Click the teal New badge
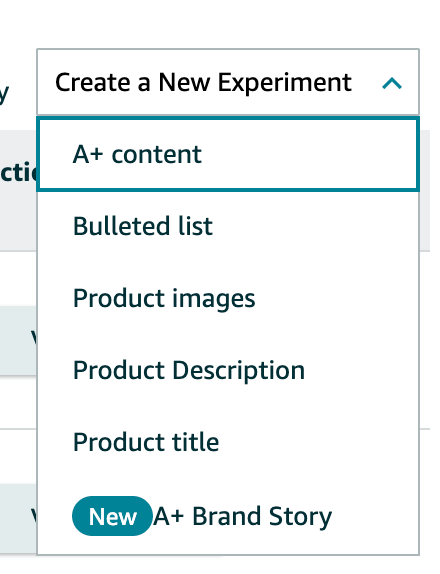Viewport: 440px width, 574px height. coord(112,516)
